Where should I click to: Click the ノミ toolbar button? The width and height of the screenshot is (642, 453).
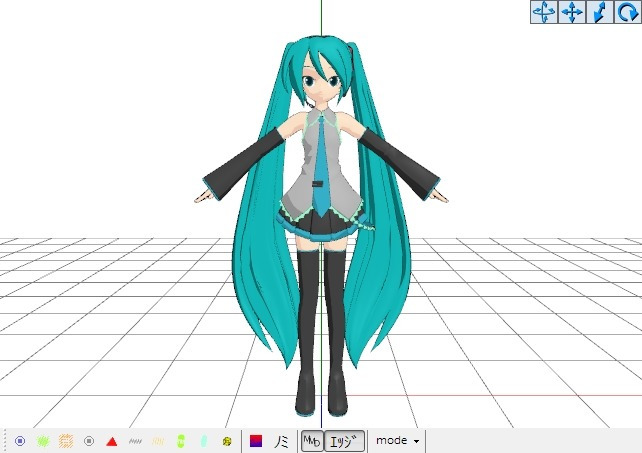click(x=281, y=442)
